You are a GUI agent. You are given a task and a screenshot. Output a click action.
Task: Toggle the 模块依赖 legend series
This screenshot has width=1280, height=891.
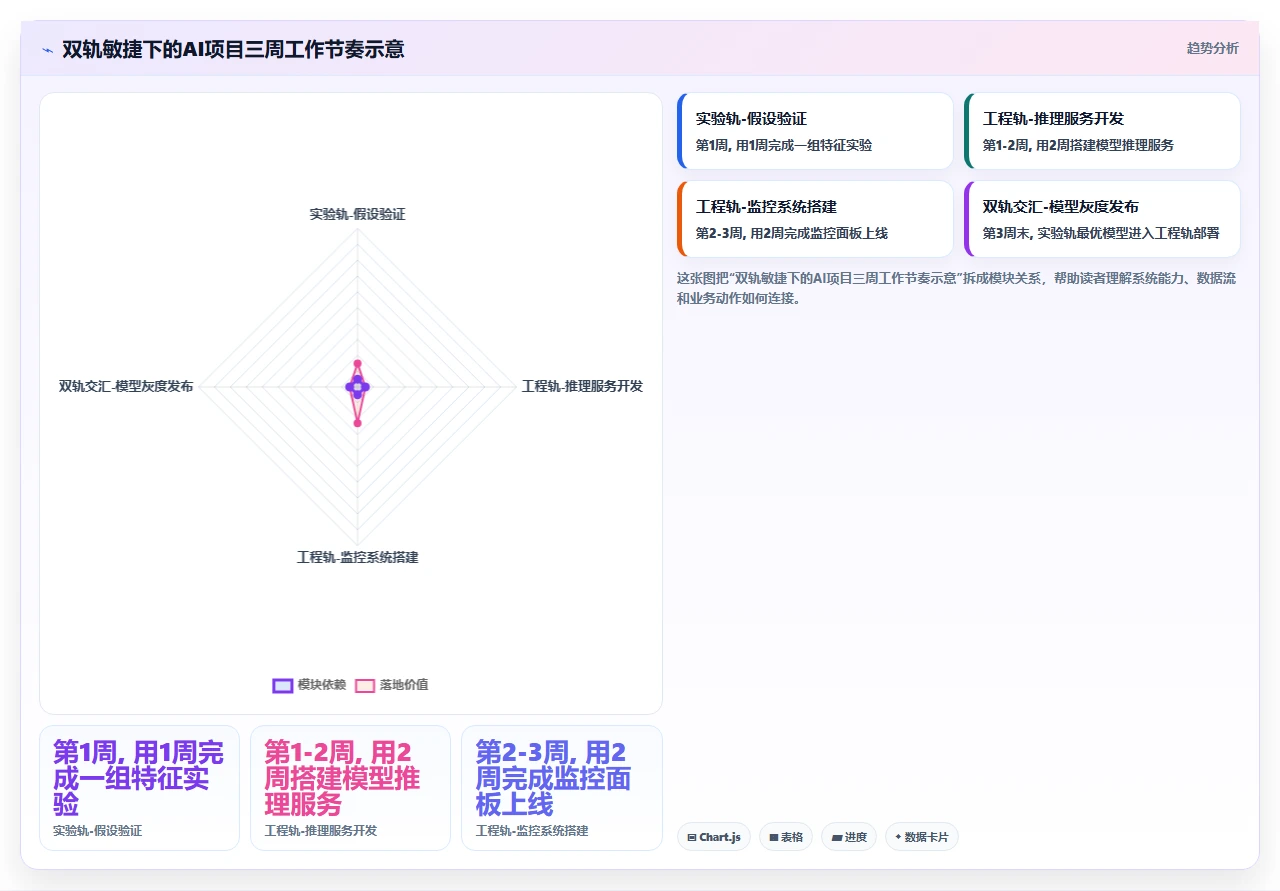coord(310,685)
